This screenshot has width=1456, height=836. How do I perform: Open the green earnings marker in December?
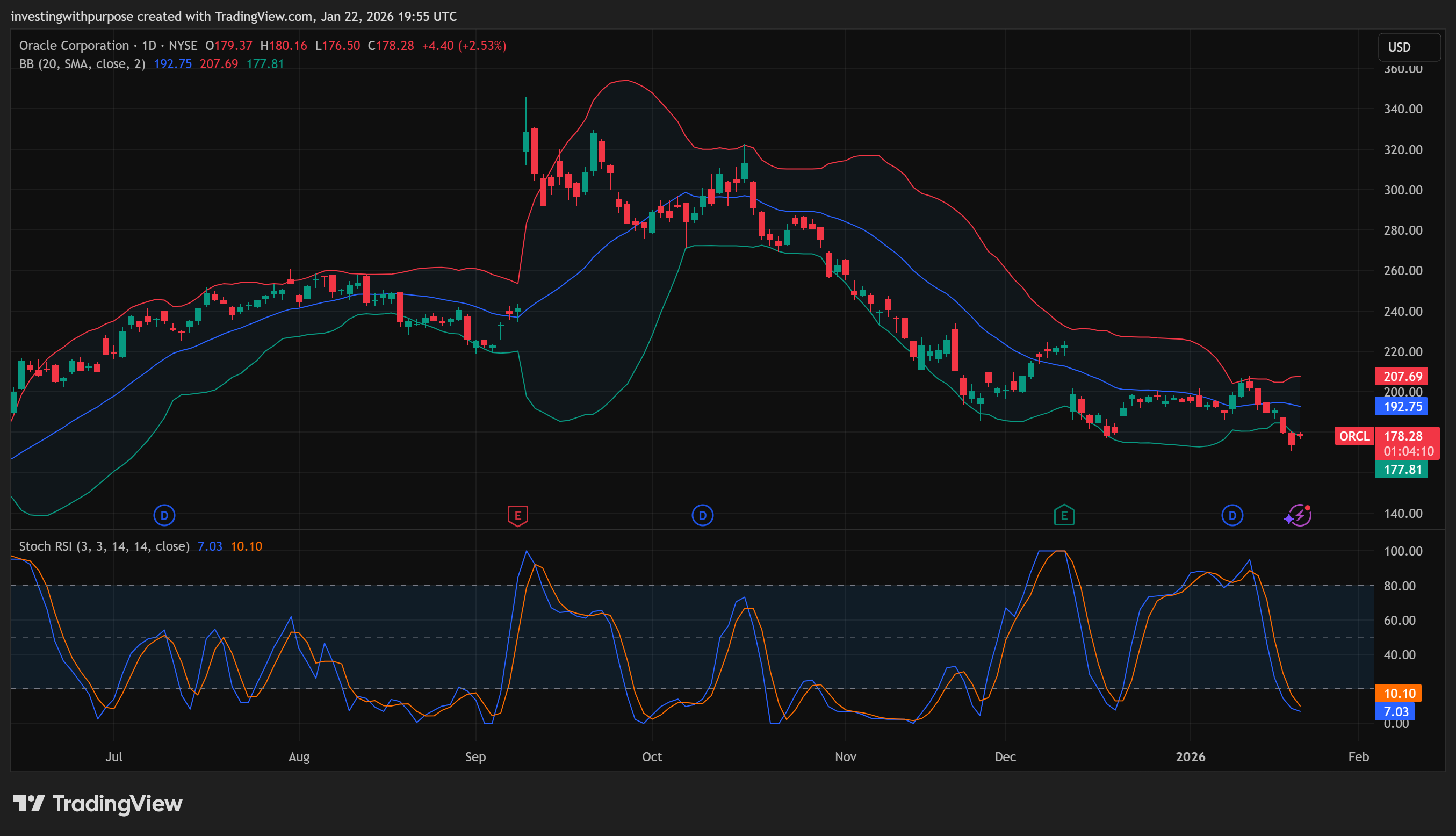(1064, 515)
